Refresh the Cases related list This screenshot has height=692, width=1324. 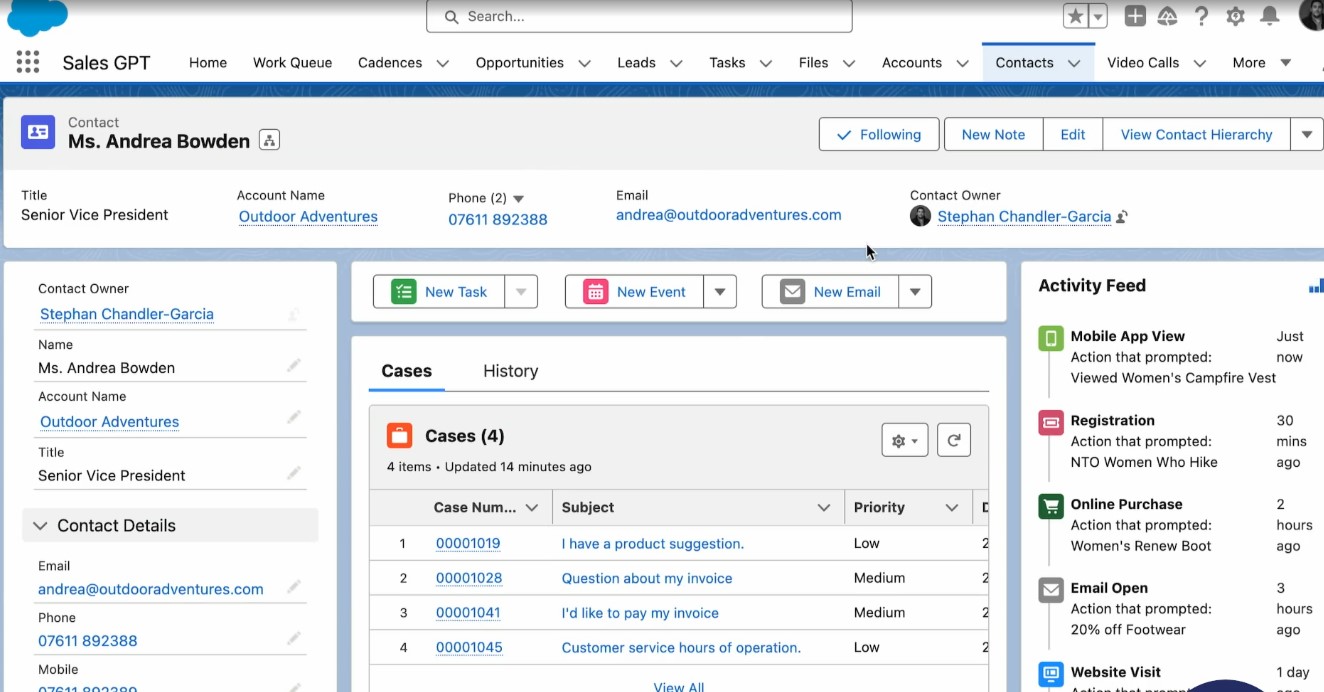click(954, 440)
